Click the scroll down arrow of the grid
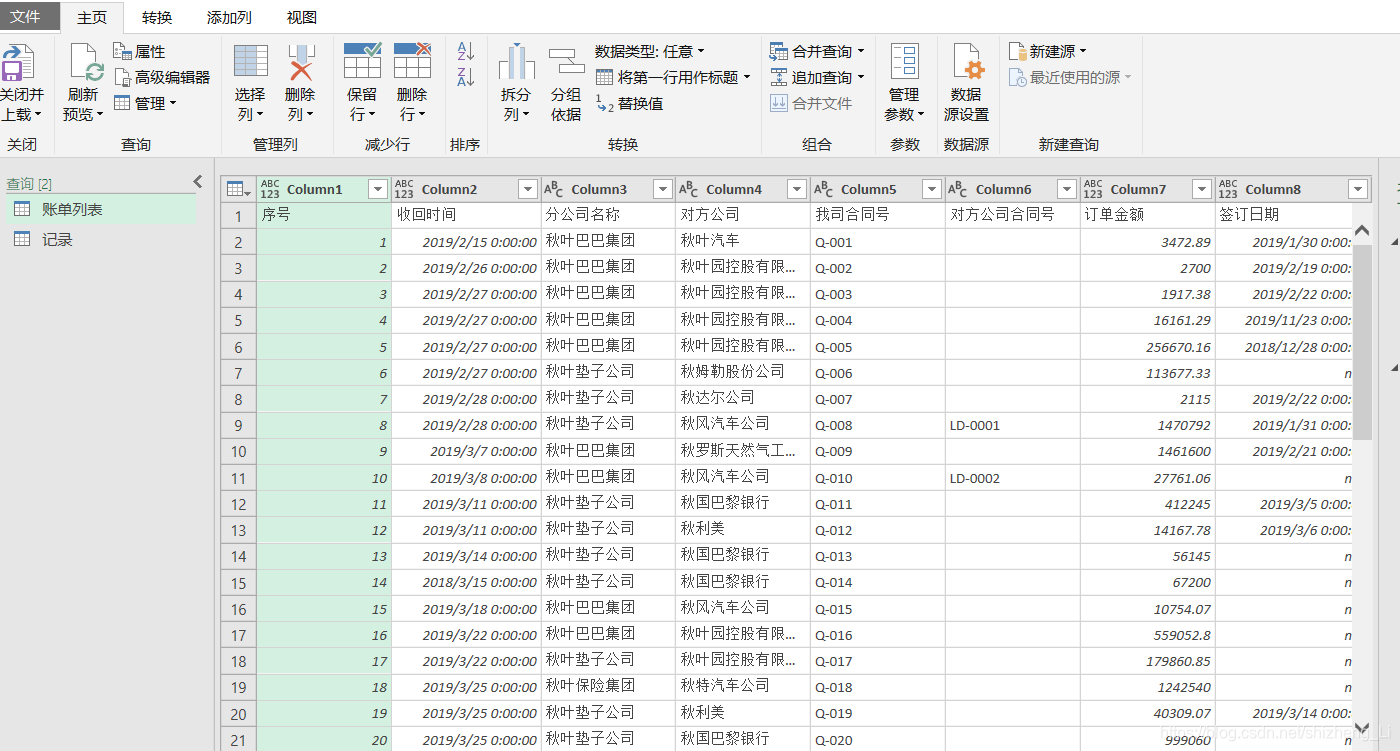This screenshot has height=751, width=1400. pyautogui.click(x=1362, y=729)
